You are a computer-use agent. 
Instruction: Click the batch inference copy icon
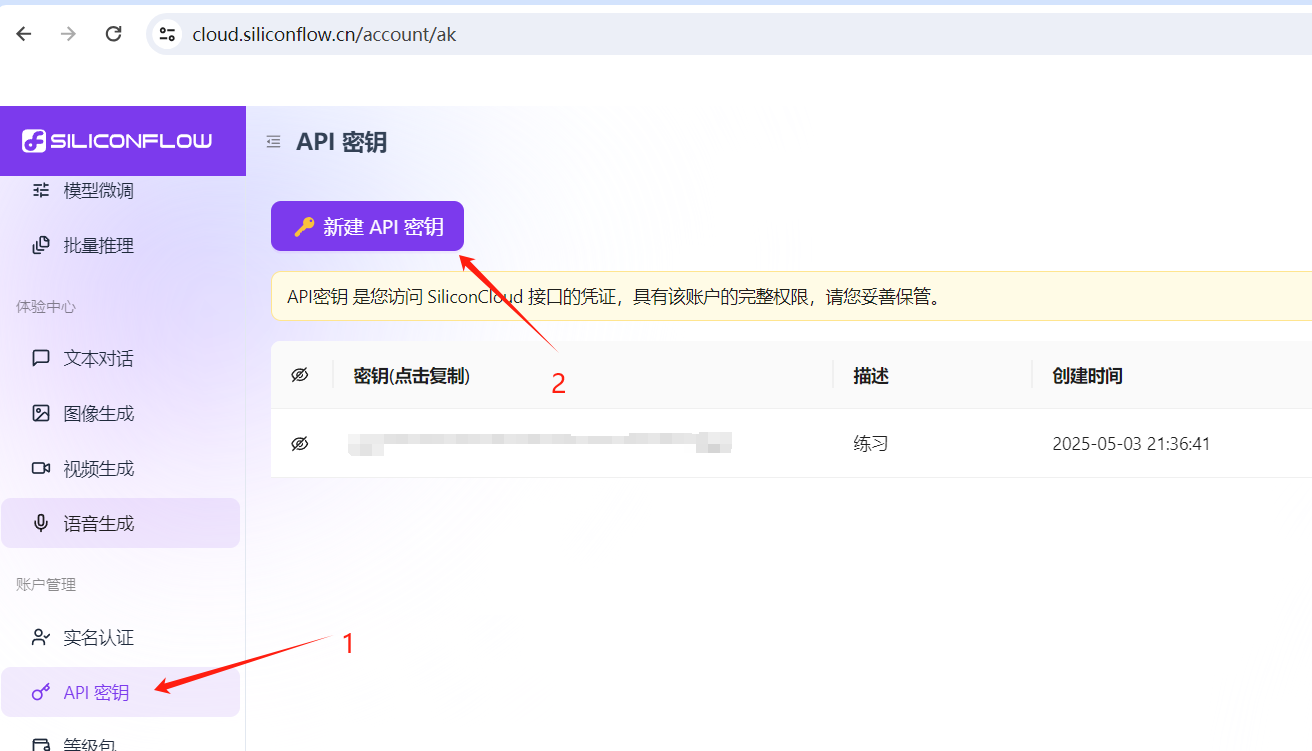tap(41, 245)
